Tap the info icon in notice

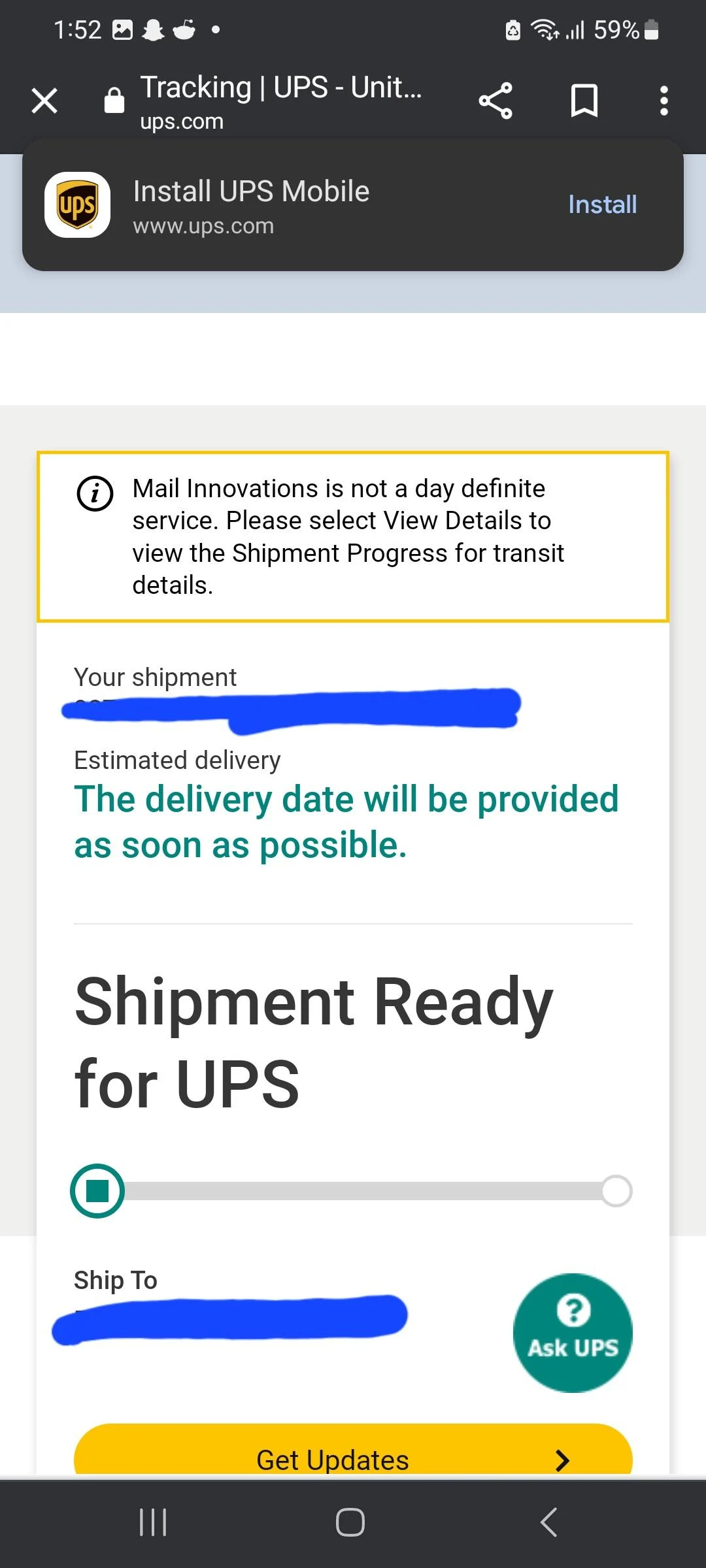point(95,493)
